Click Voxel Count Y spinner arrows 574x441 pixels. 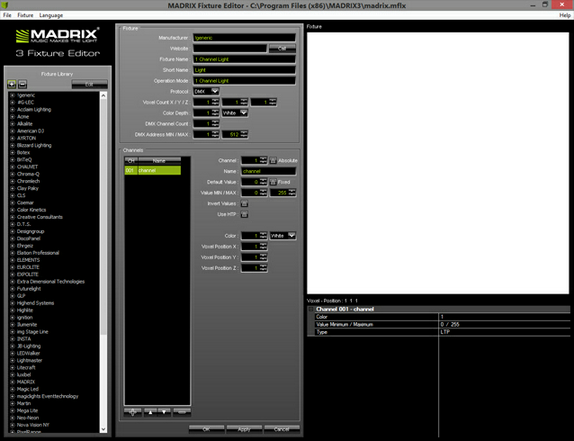point(244,102)
